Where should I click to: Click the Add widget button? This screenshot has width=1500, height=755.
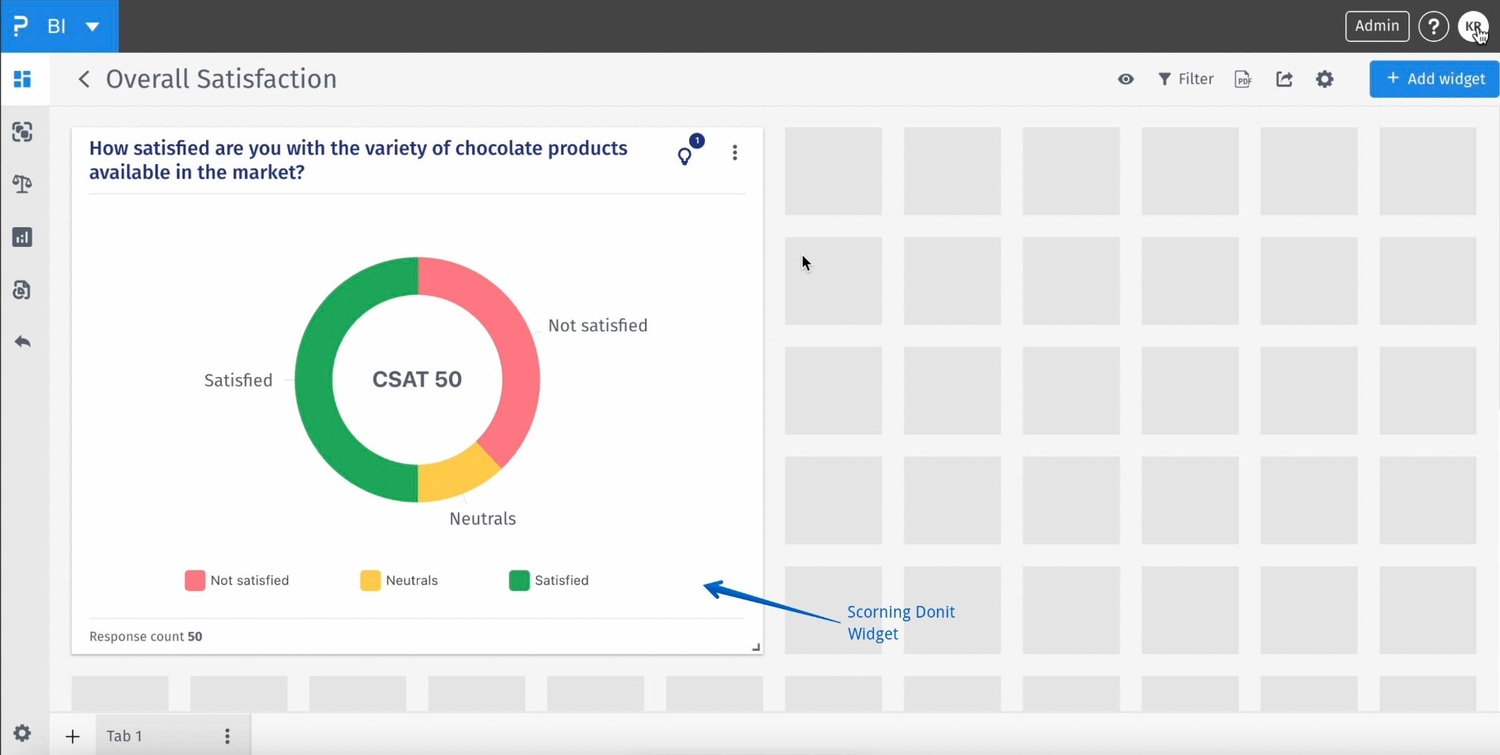click(x=1434, y=79)
